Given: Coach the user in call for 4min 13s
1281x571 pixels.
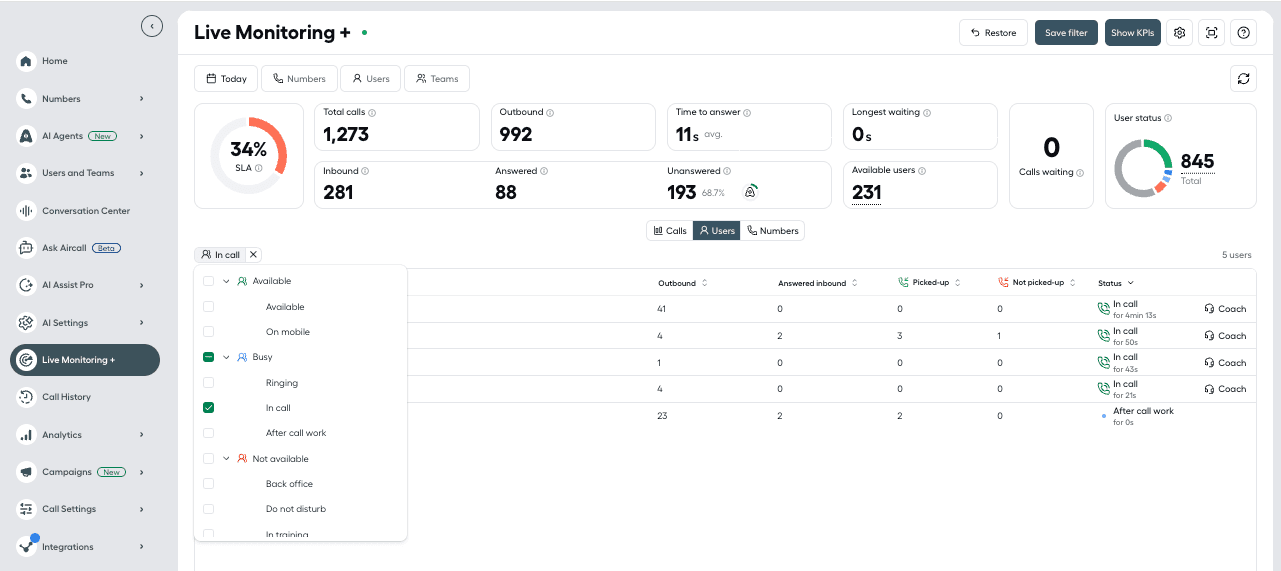Looking at the screenshot, I should pos(1225,309).
